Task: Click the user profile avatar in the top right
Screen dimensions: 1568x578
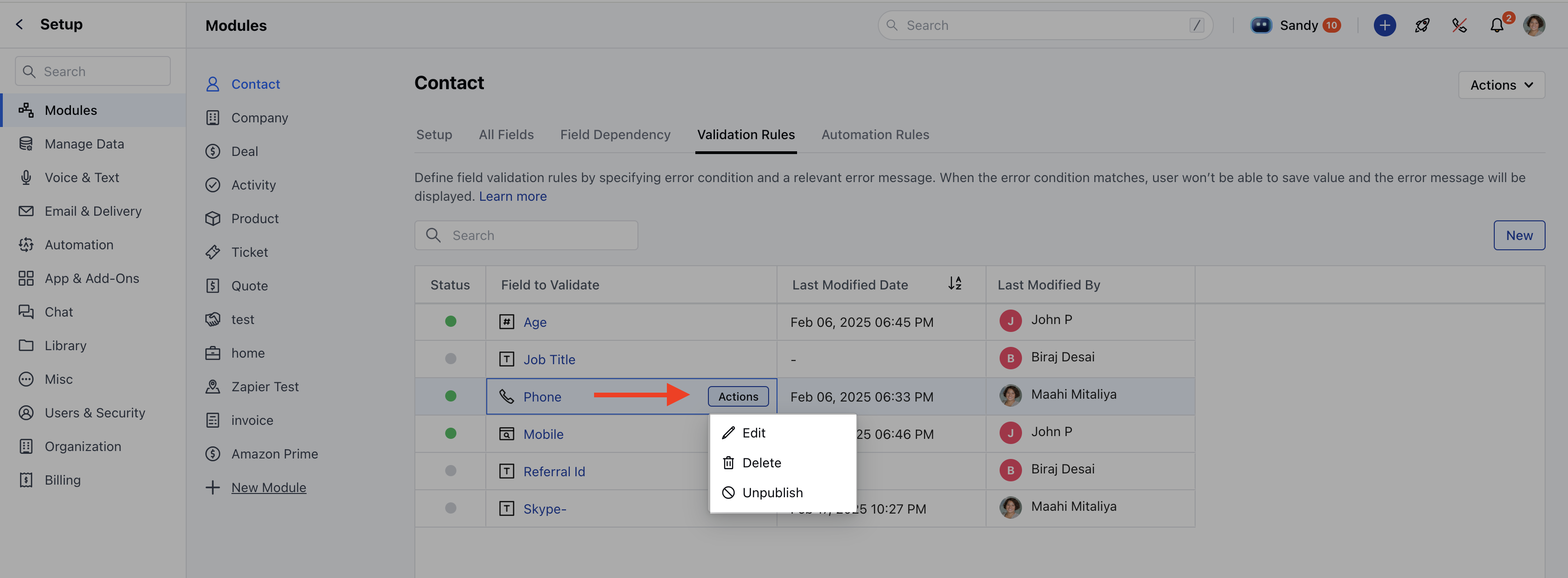Action: coord(1533,25)
